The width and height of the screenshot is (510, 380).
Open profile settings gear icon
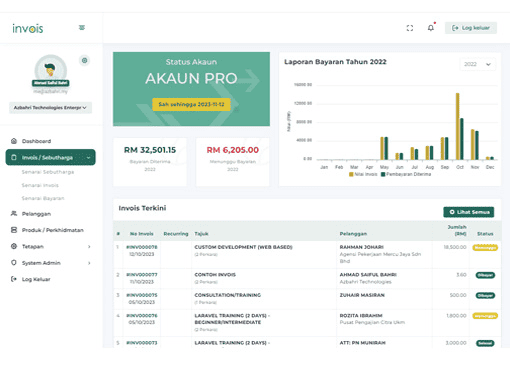(x=84, y=60)
